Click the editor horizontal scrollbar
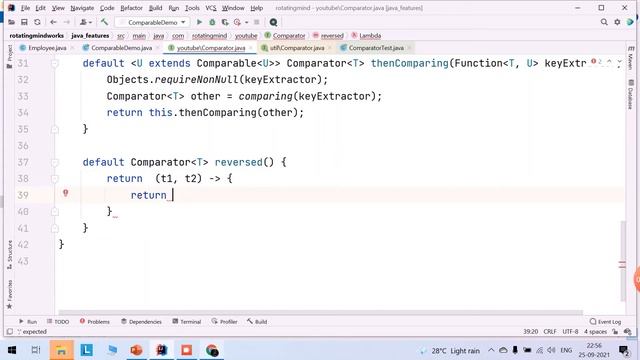This screenshot has height=360, width=640. (x=320, y=313)
